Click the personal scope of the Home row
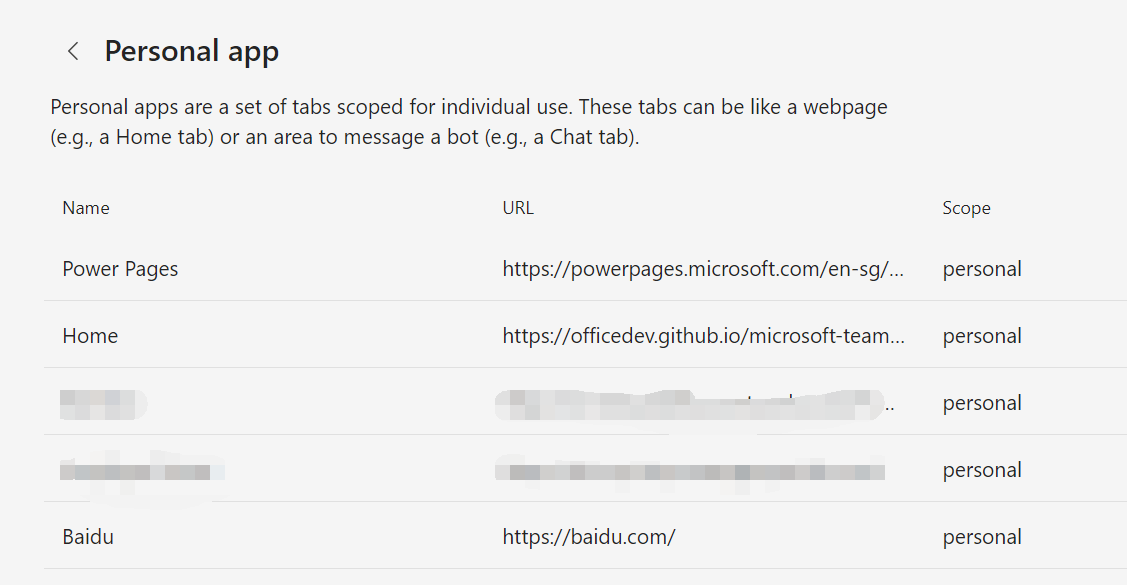1127x585 pixels. click(982, 336)
